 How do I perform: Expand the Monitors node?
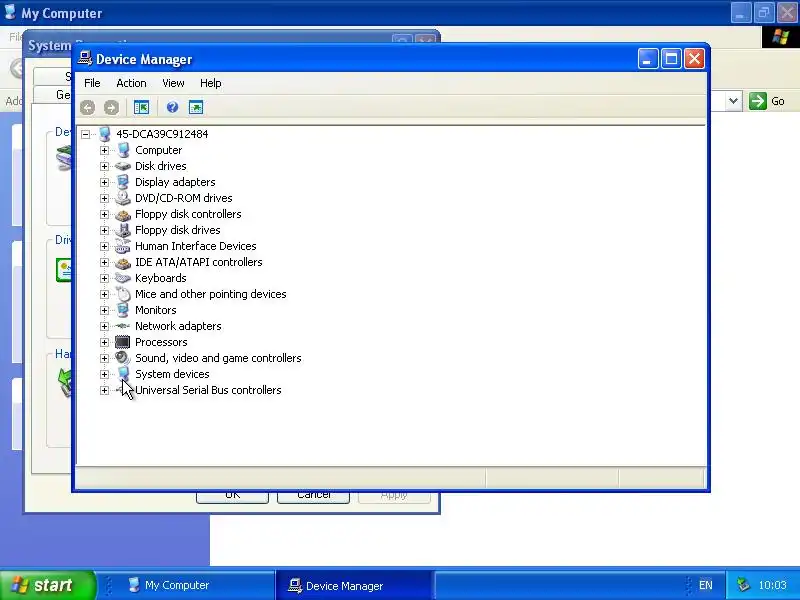(x=105, y=310)
